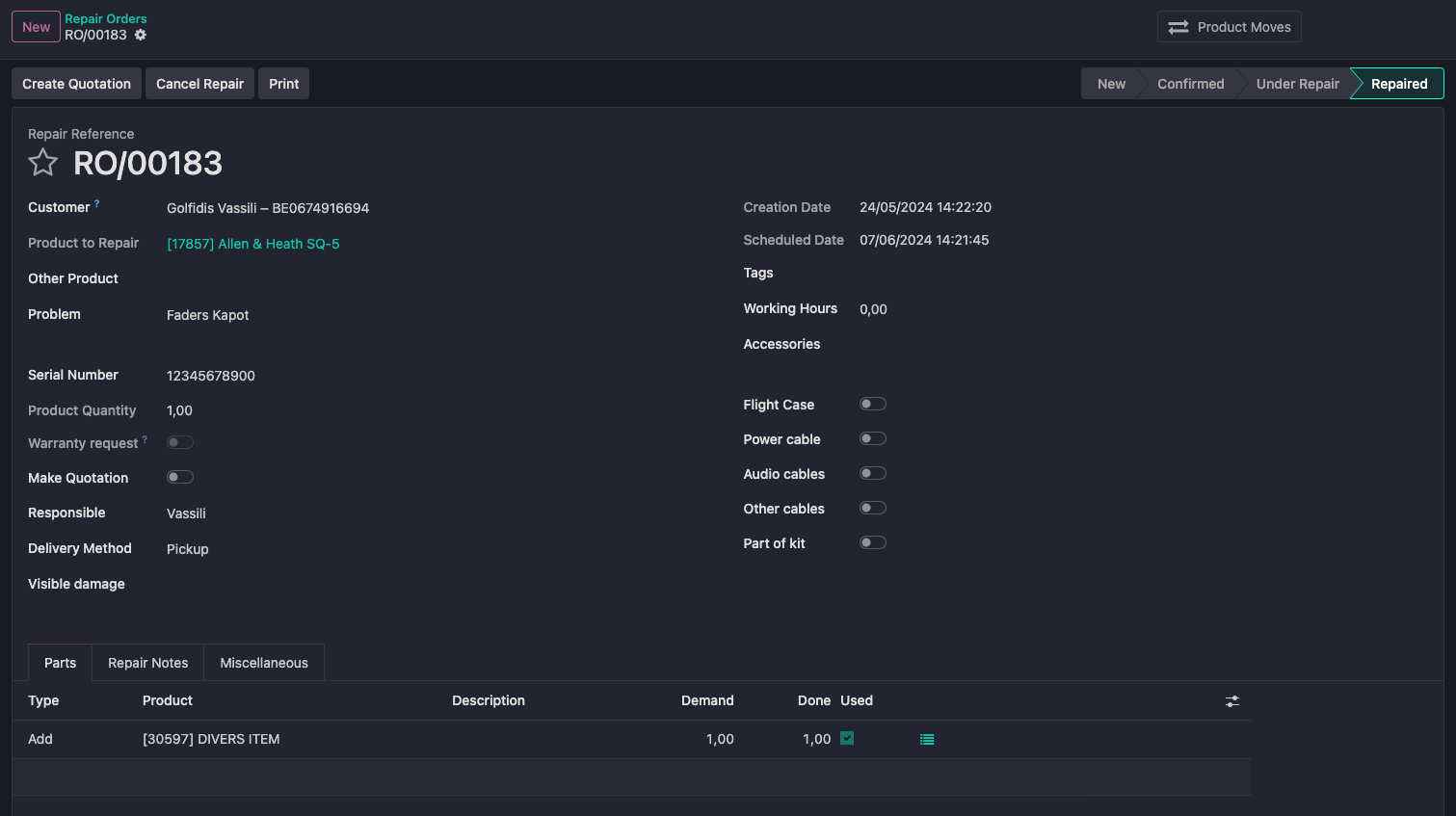The height and width of the screenshot is (816, 1456).
Task: Enable the Flight Case toggle
Action: (x=872, y=404)
